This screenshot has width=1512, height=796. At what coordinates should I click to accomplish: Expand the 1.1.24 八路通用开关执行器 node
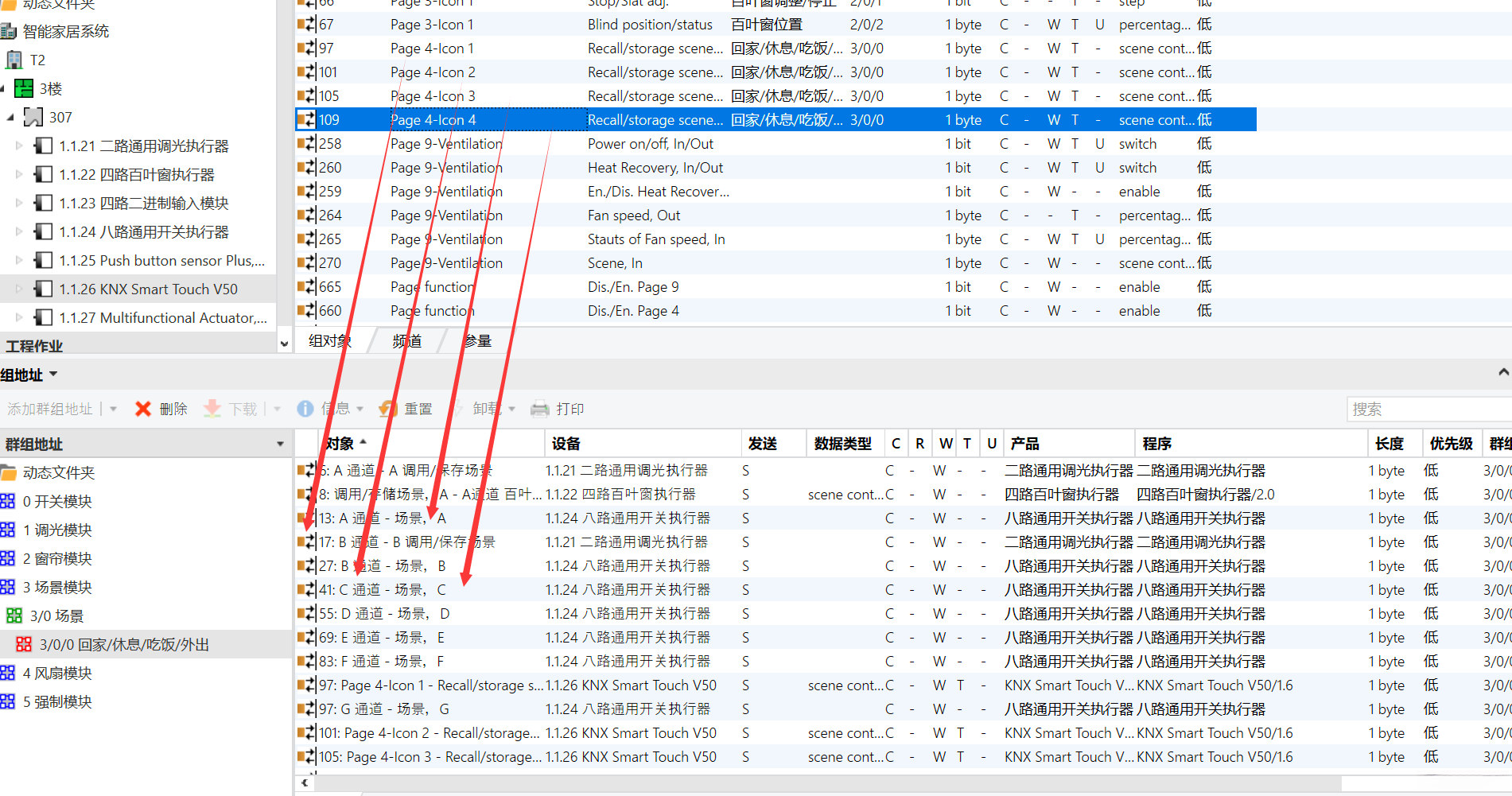(19, 232)
